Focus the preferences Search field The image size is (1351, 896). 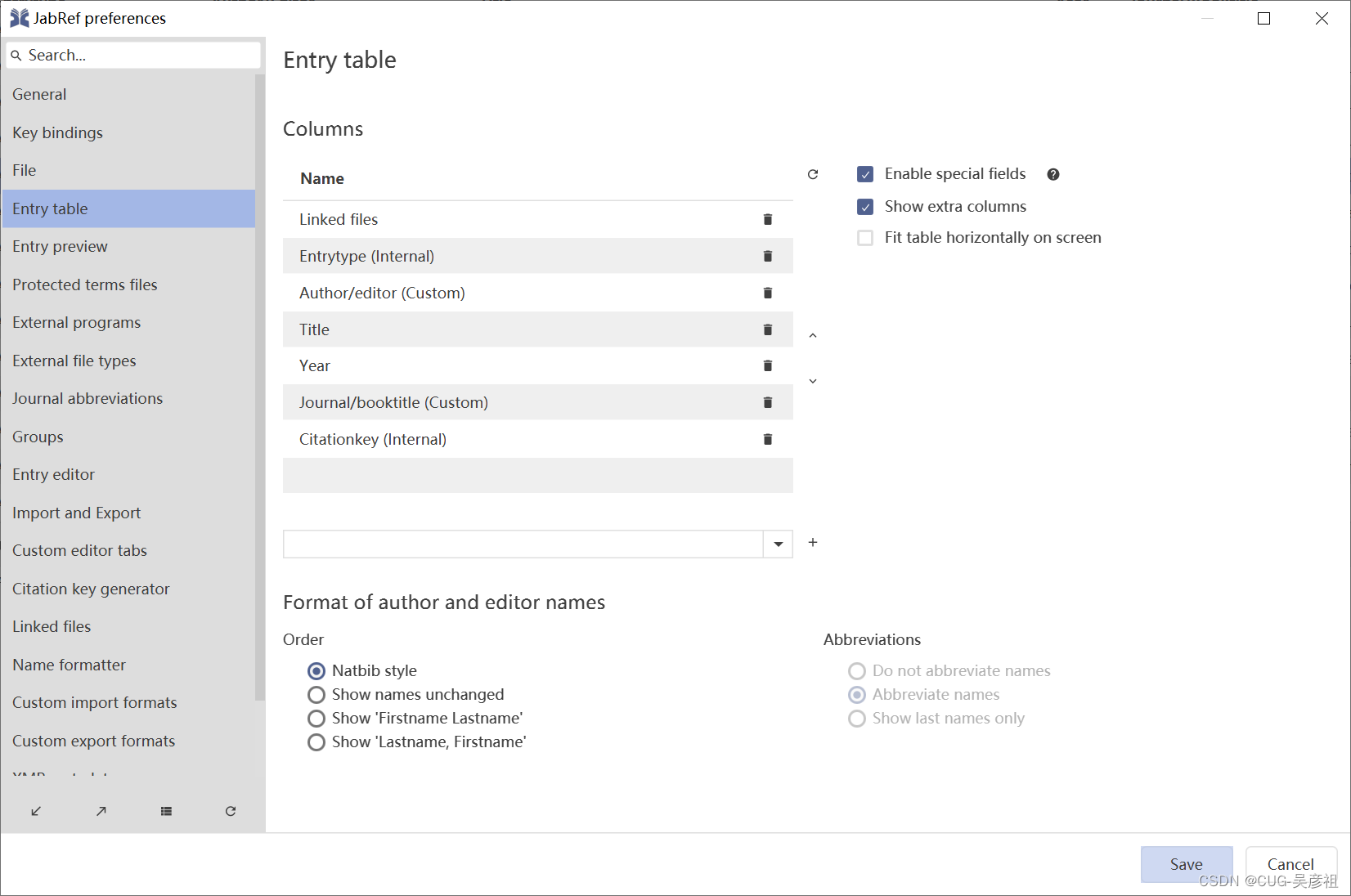click(x=133, y=55)
